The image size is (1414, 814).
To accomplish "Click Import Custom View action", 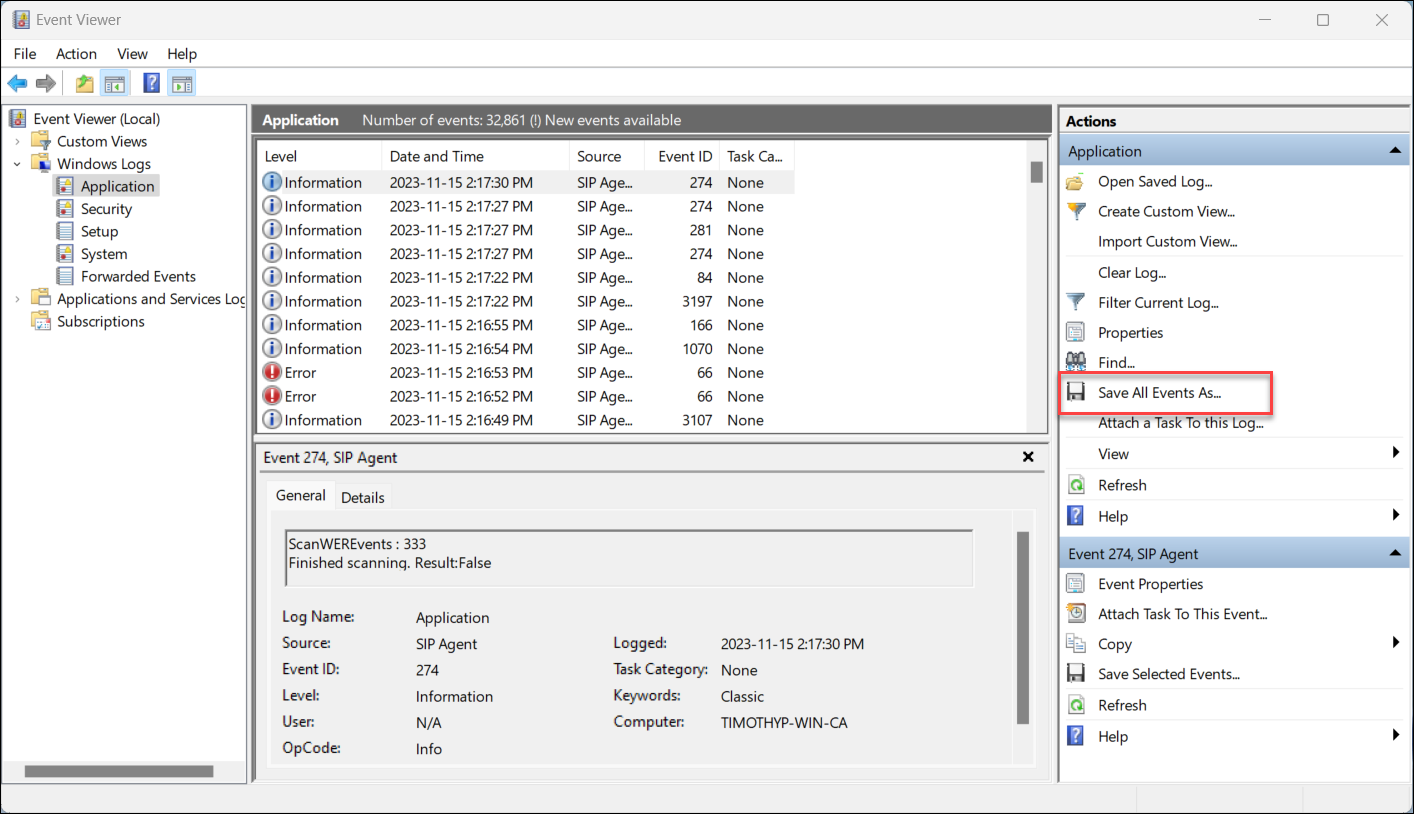I will pyautogui.click(x=1167, y=241).
